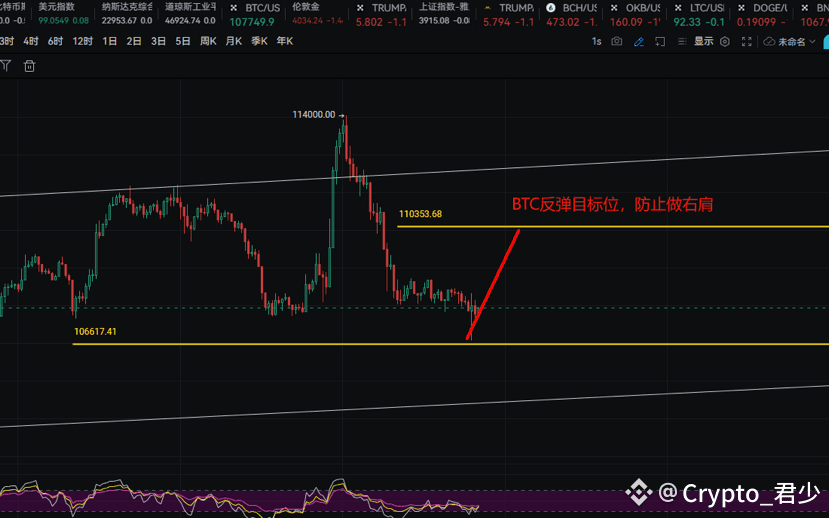Select the red rebound trend line

click(493, 284)
